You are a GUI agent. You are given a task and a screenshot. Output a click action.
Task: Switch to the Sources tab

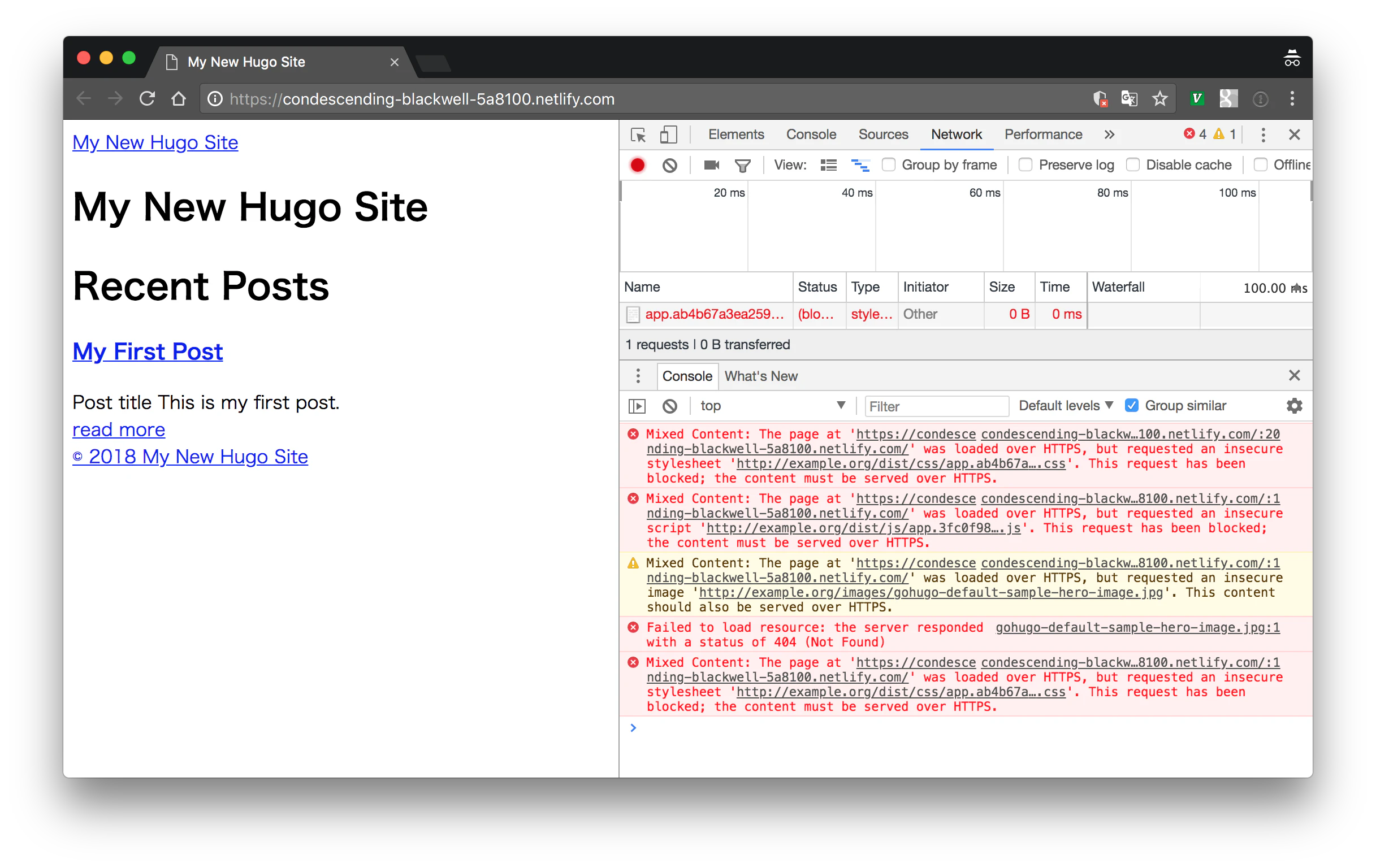click(x=883, y=134)
